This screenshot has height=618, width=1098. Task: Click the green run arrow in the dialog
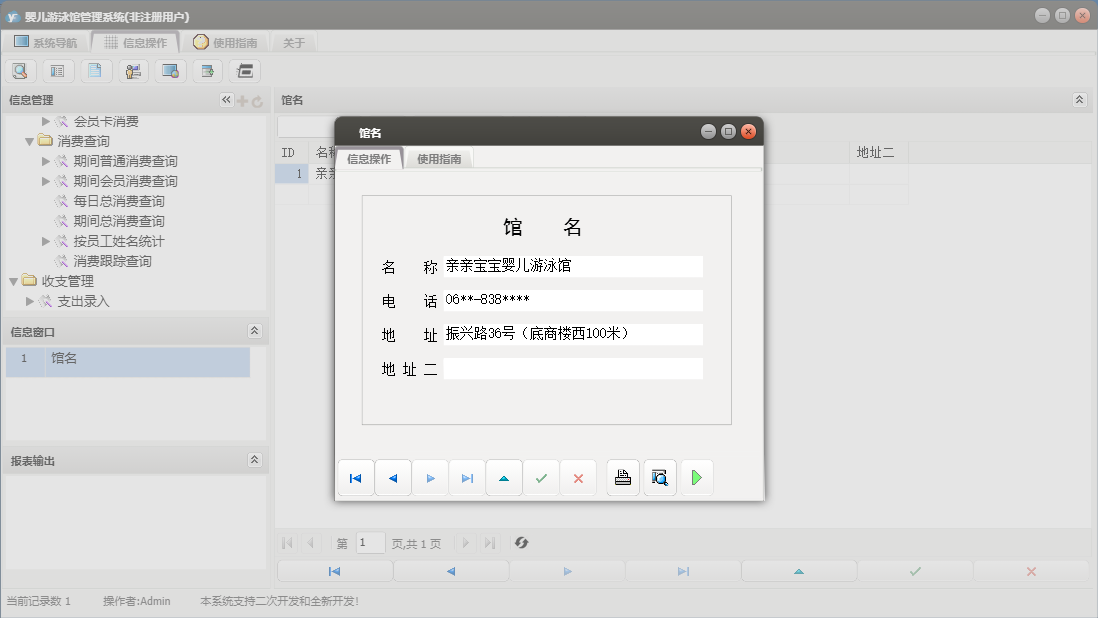697,478
